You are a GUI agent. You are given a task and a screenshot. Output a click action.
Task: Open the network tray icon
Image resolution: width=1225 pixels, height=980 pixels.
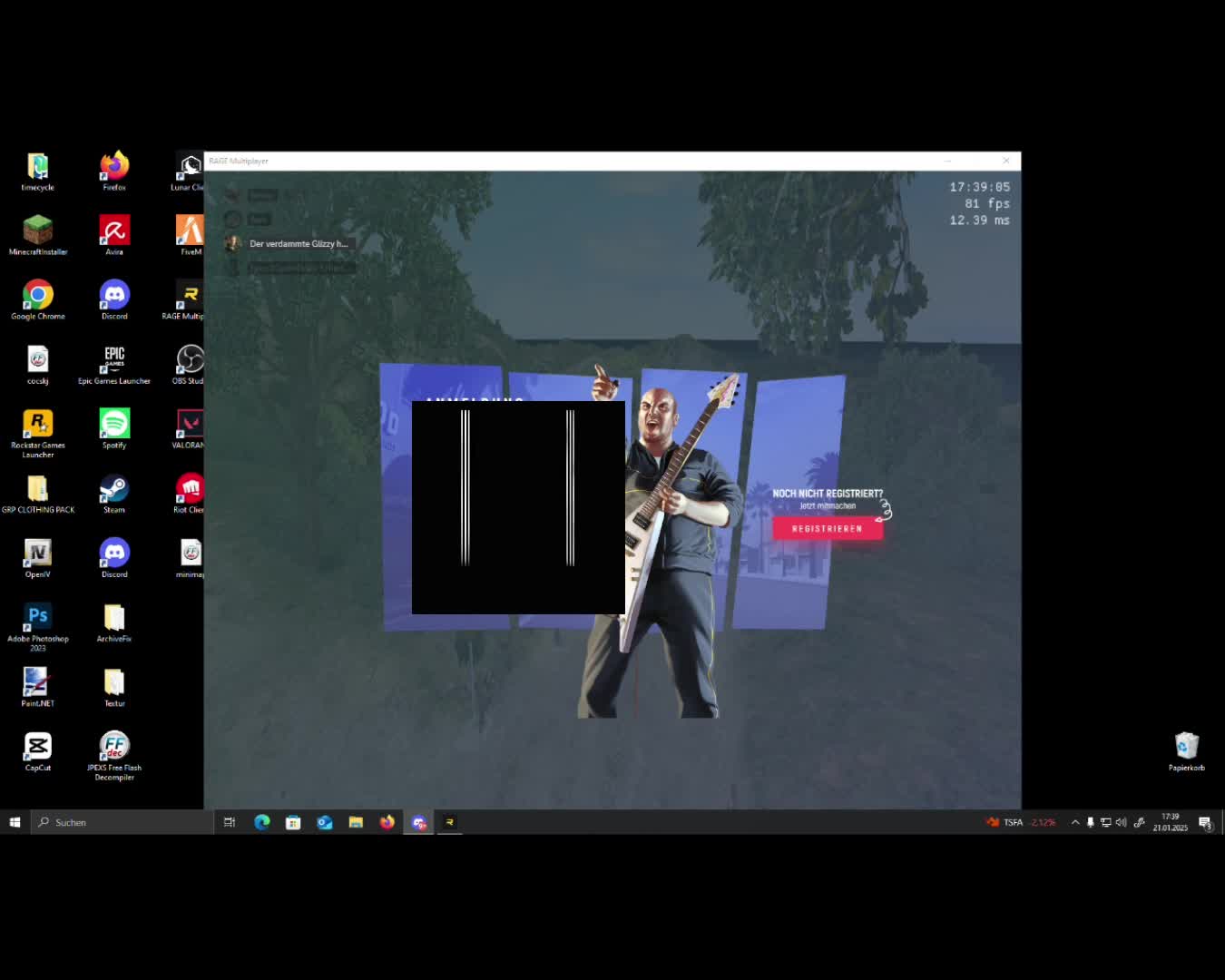[x=1105, y=822]
